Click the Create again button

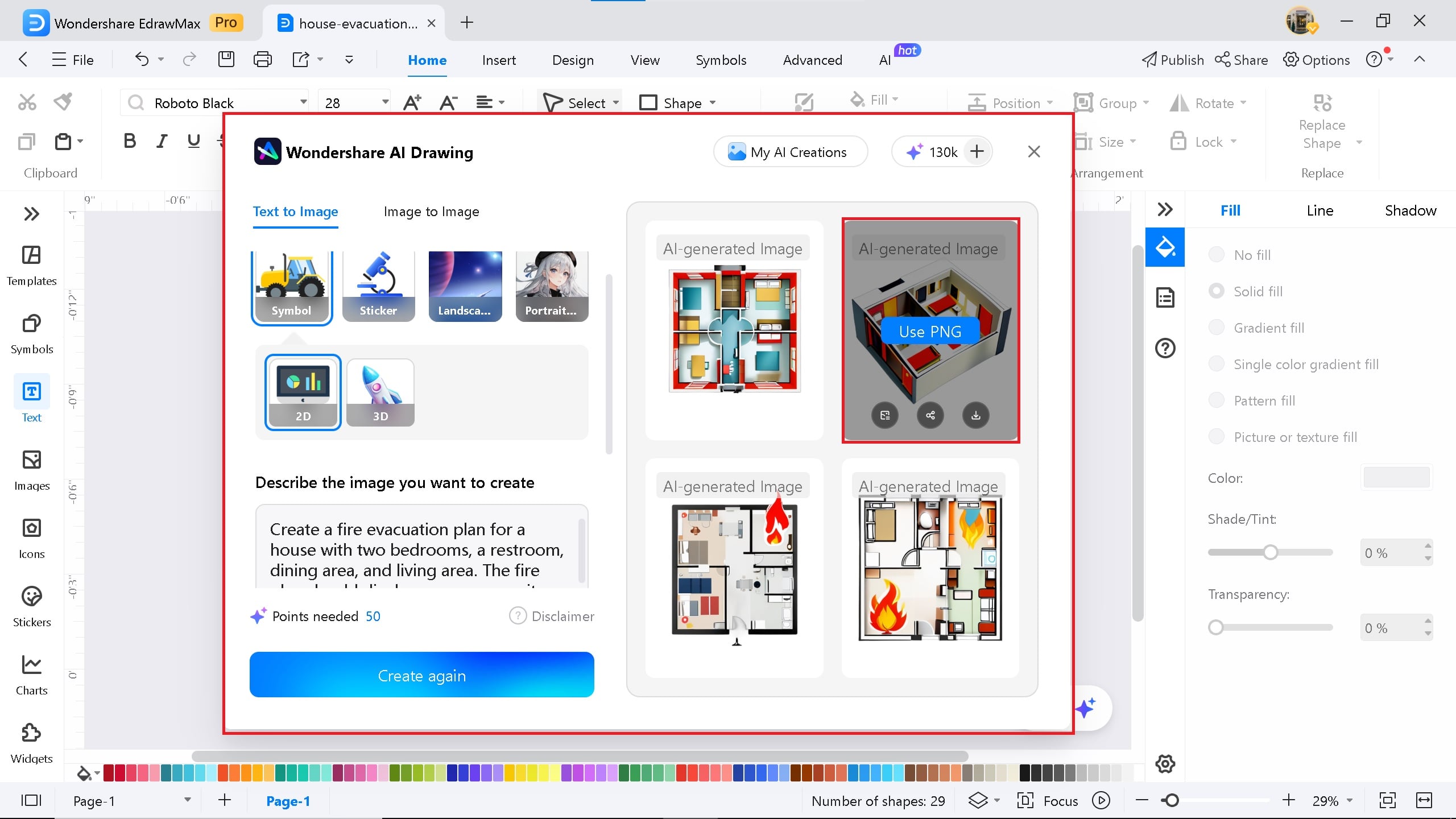coord(421,675)
